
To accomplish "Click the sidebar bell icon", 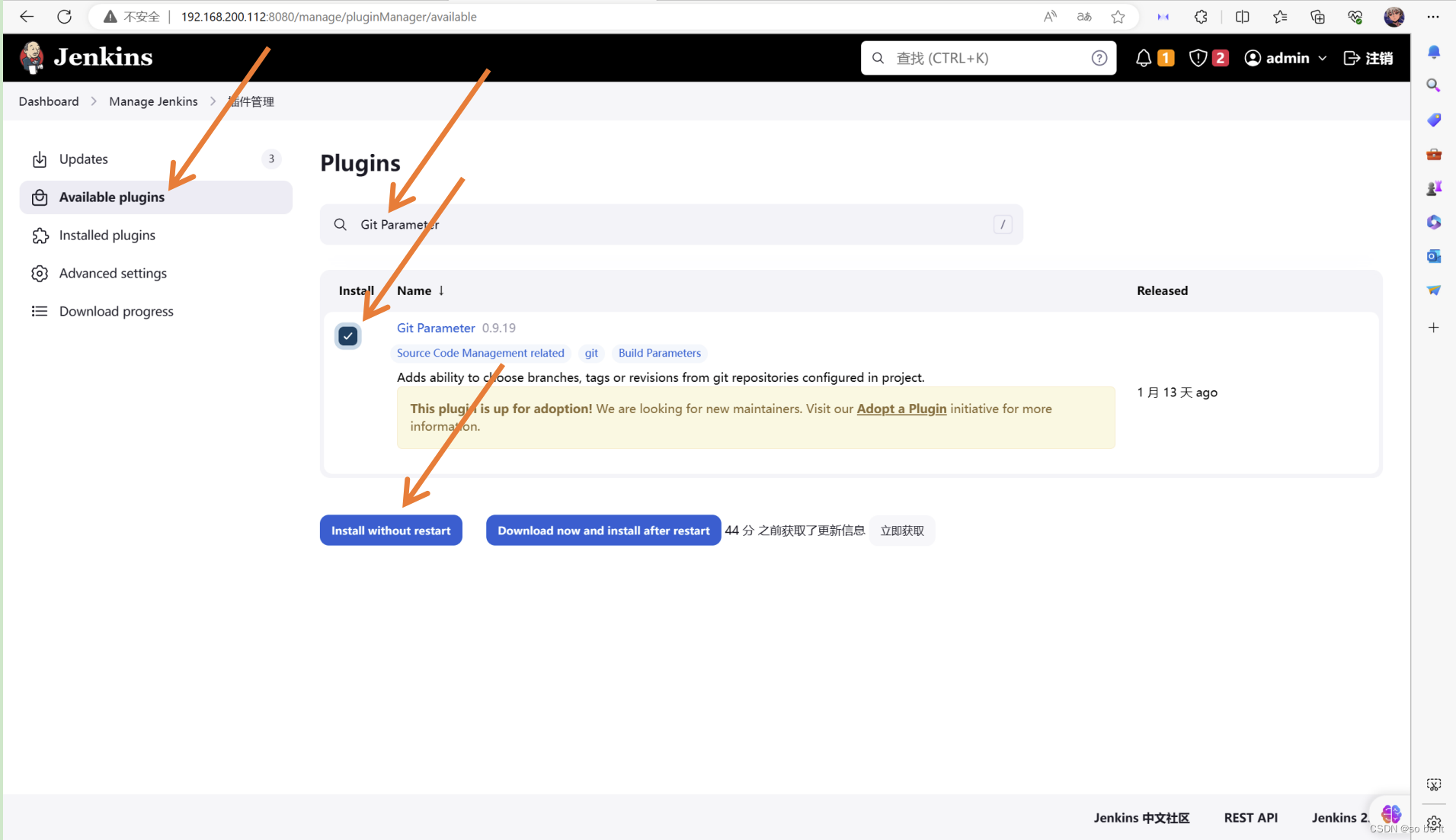I will 1433,52.
